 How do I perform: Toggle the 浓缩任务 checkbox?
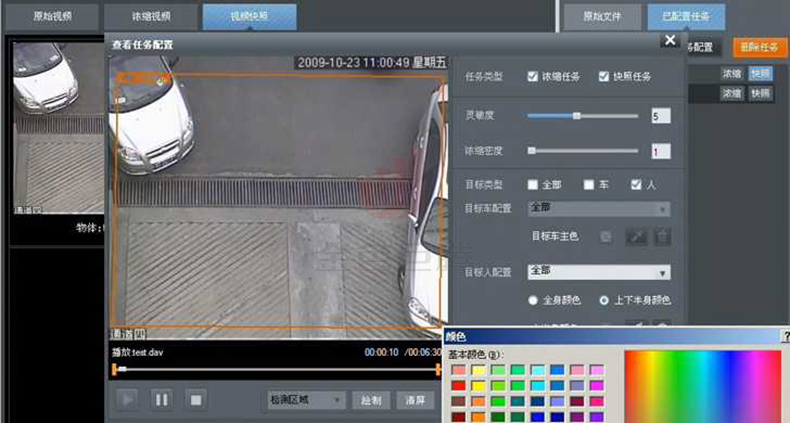point(534,76)
